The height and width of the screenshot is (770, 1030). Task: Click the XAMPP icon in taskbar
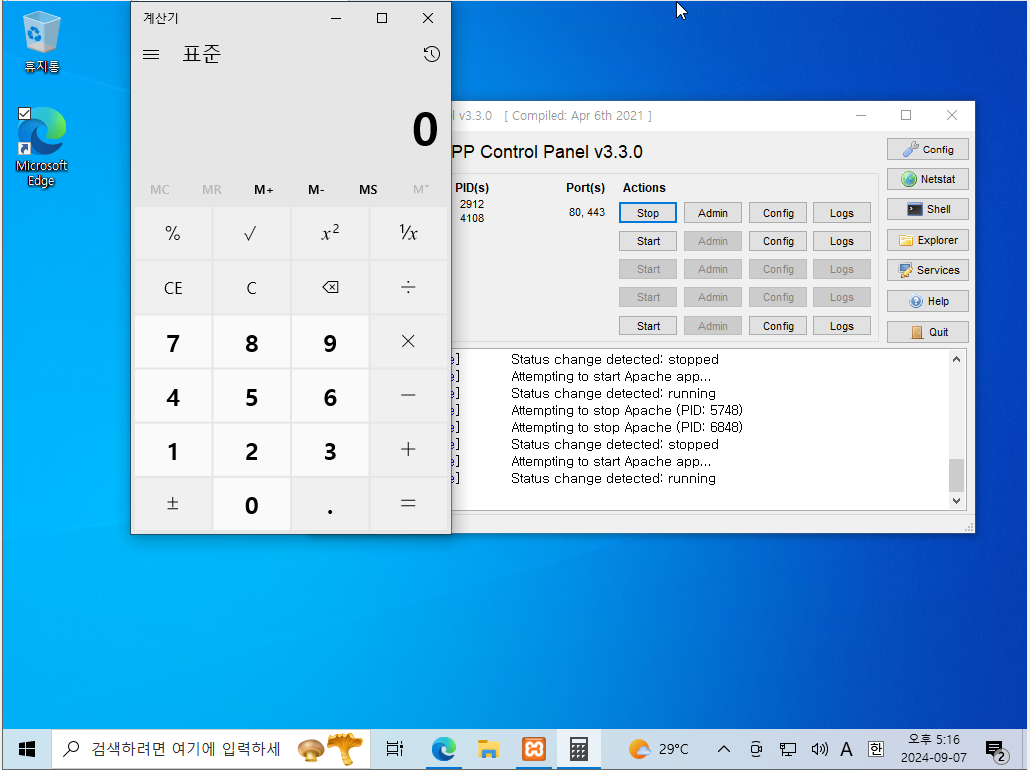click(x=533, y=749)
